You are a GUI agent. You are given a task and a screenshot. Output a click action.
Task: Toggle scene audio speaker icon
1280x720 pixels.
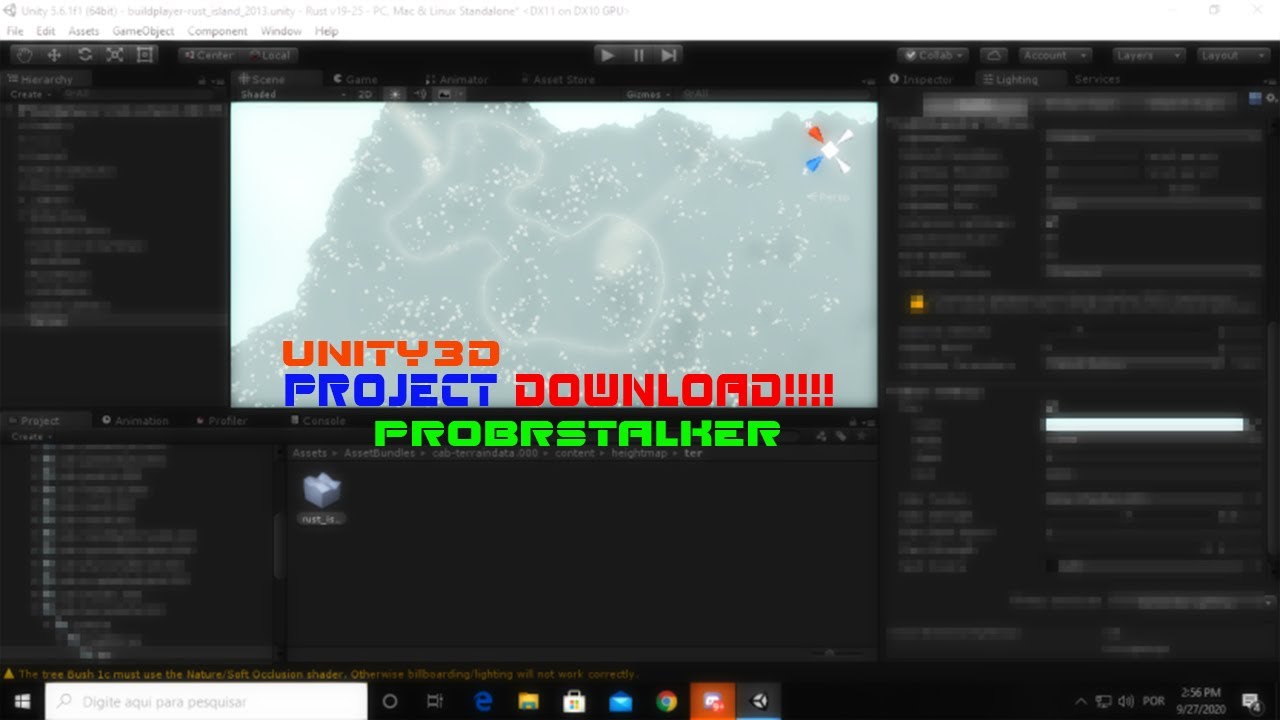point(420,94)
